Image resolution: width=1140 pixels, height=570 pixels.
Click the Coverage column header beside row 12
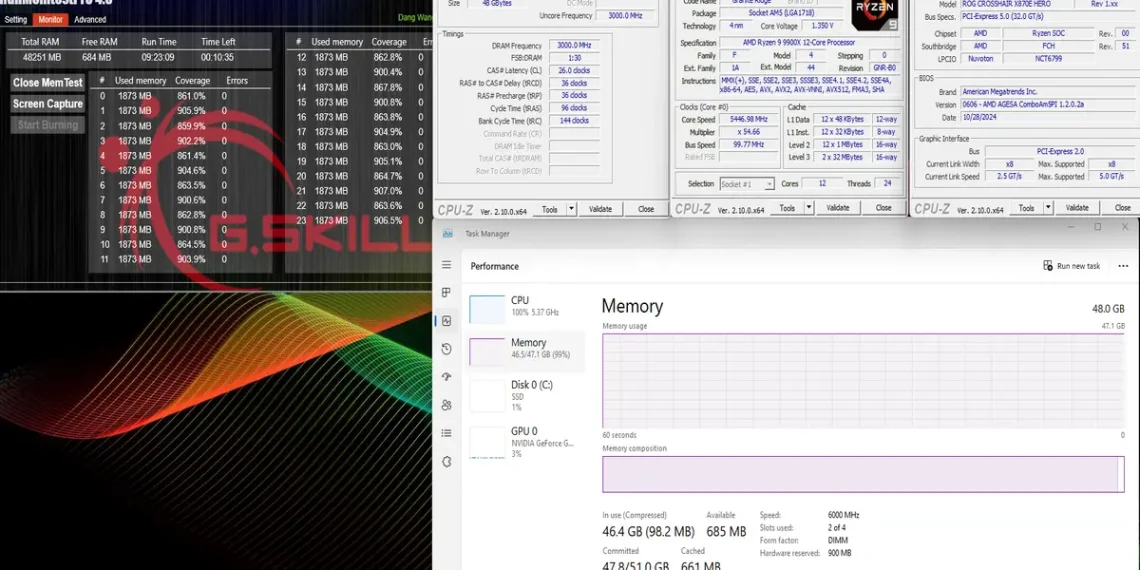[x=389, y=42]
